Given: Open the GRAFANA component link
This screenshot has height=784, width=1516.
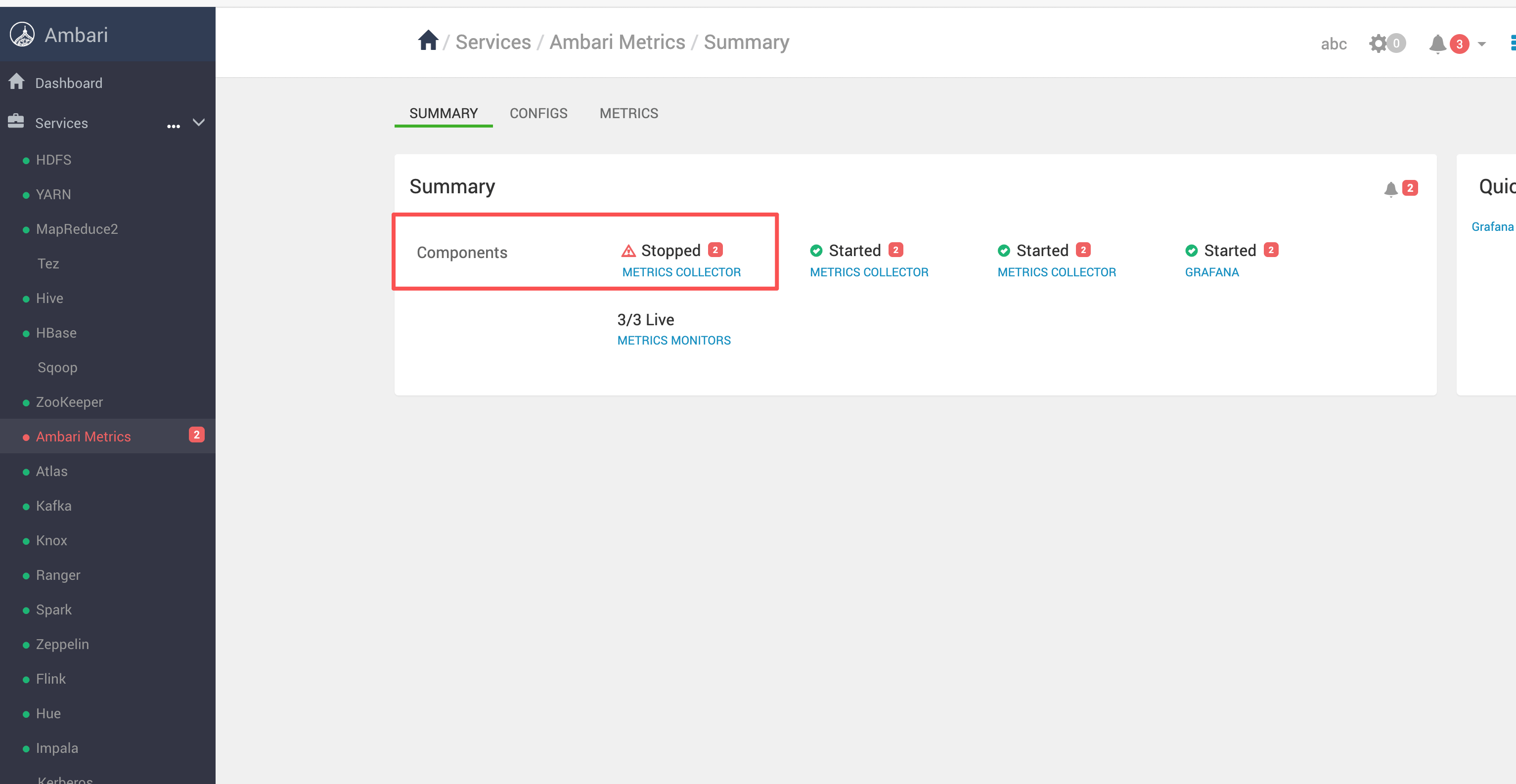Looking at the screenshot, I should pos(1212,272).
